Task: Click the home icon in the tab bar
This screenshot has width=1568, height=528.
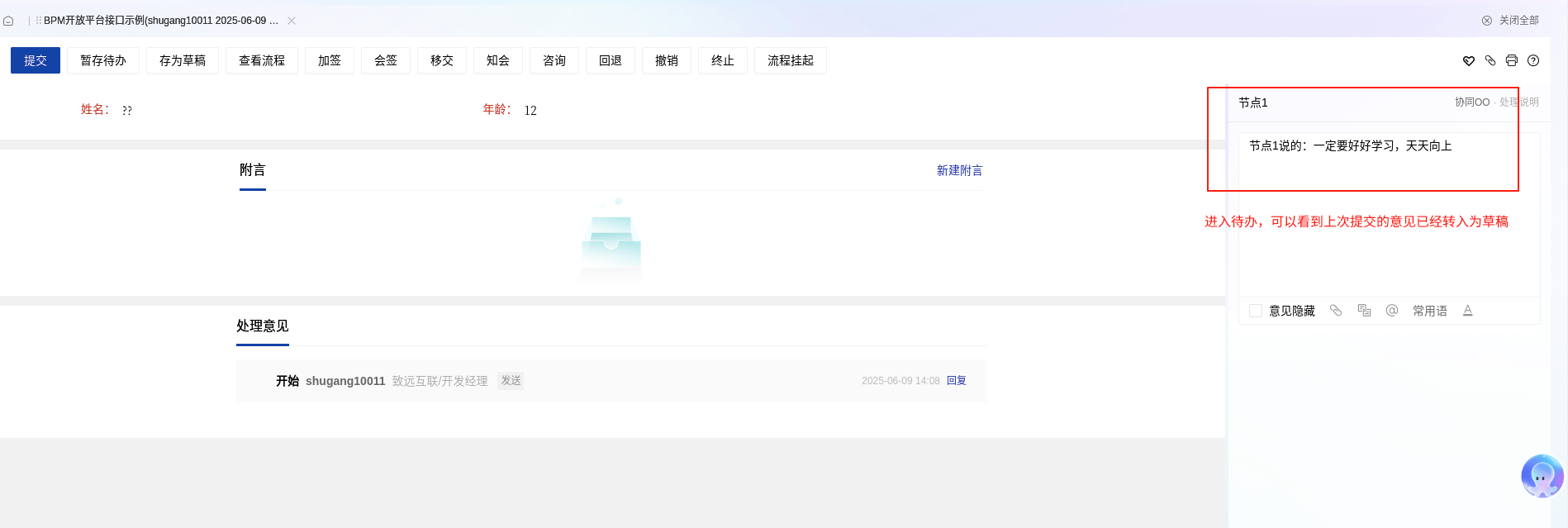Action: 8,21
